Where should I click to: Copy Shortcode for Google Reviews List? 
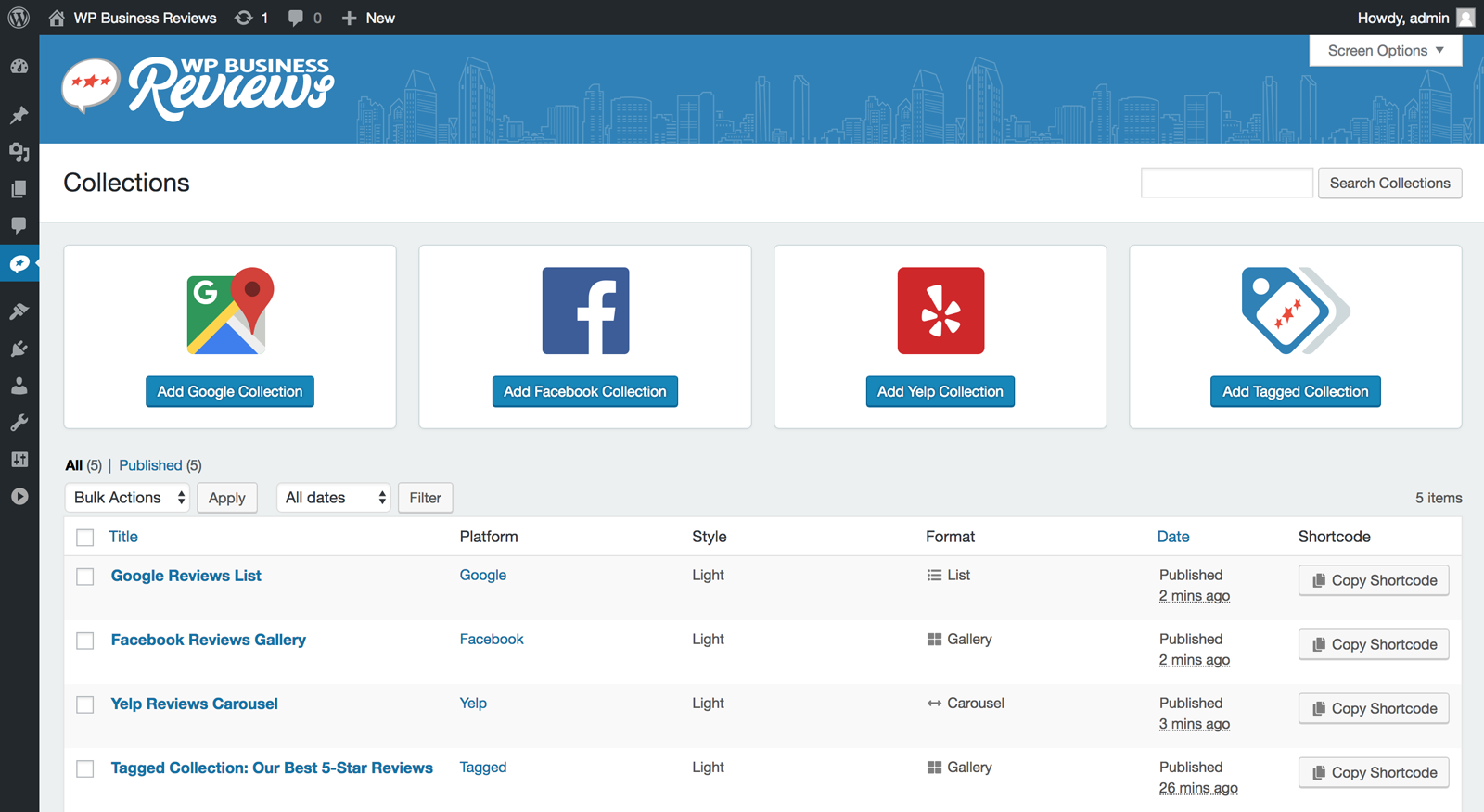point(1374,580)
